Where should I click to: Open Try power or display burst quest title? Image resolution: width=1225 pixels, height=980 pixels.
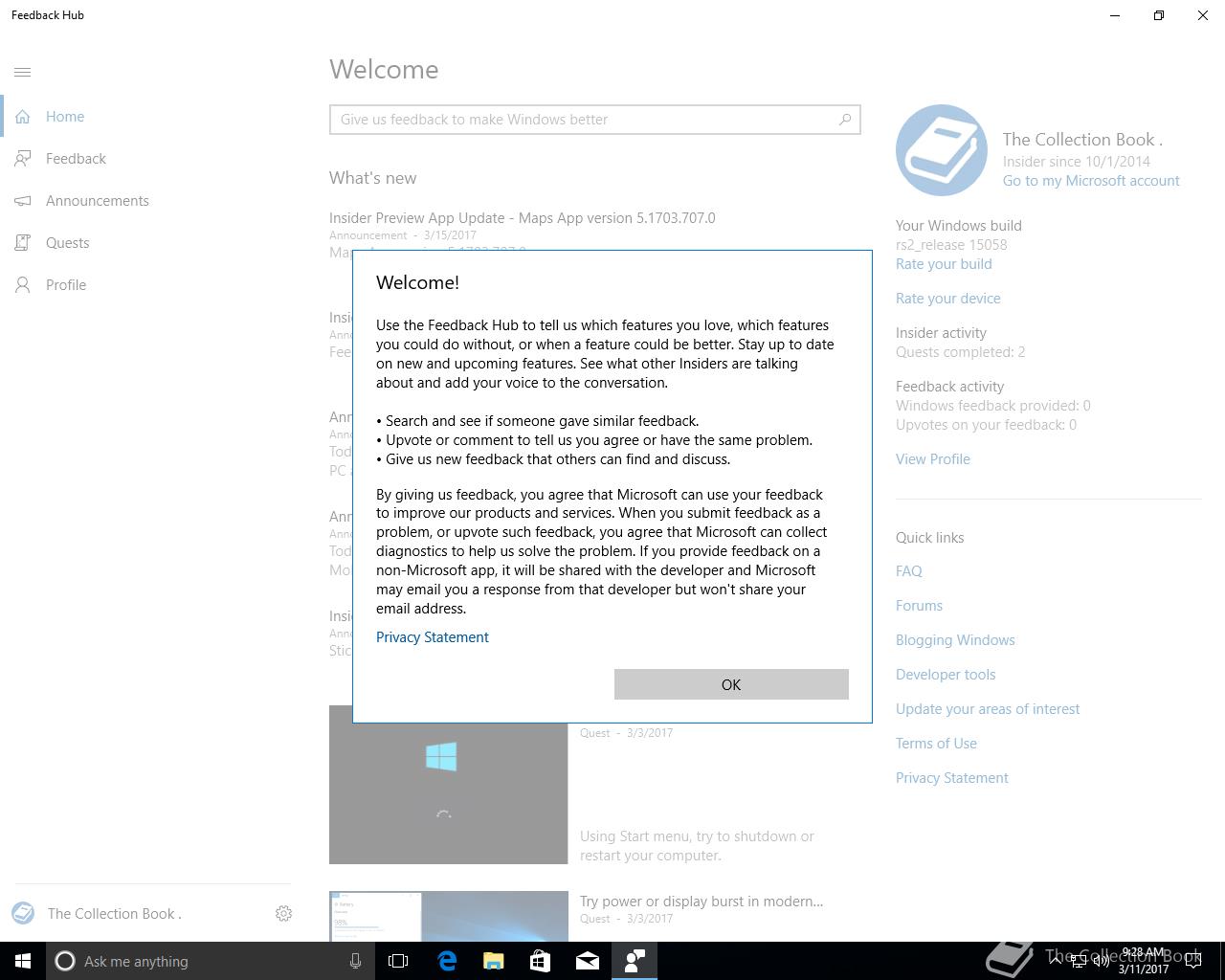[x=702, y=902]
